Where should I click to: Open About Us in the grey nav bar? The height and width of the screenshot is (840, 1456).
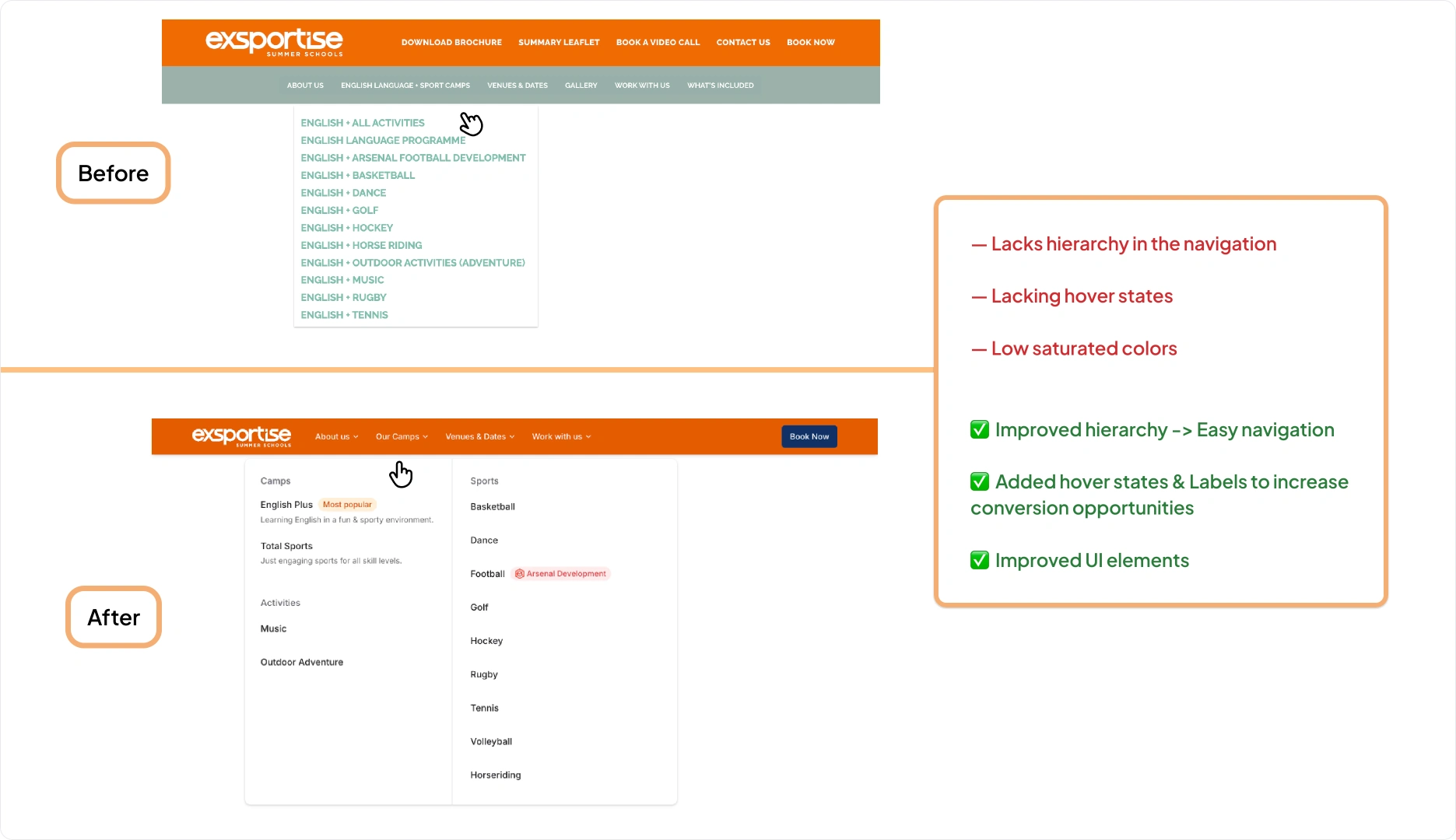[305, 86]
